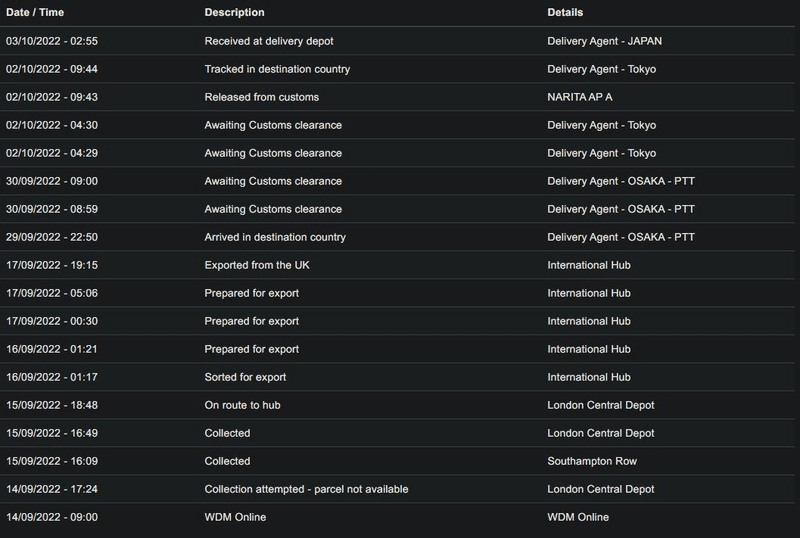Click the 15/09/2022 - 16:49 timestamp
Screen dimensions: 800x538
coord(52,433)
